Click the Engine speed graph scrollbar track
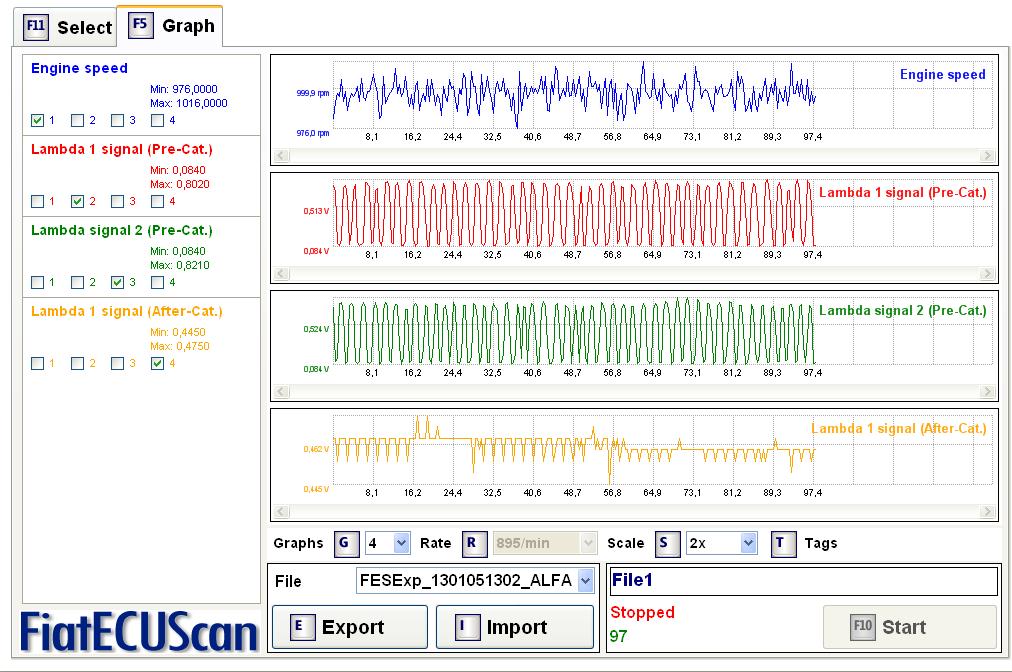 (x=634, y=156)
